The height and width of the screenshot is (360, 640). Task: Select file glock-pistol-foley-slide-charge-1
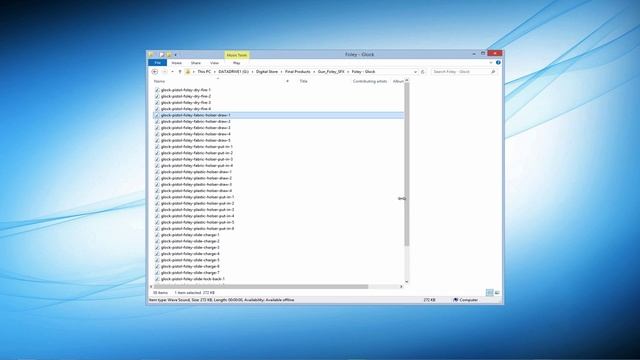pyautogui.click(x=190, y=235)
